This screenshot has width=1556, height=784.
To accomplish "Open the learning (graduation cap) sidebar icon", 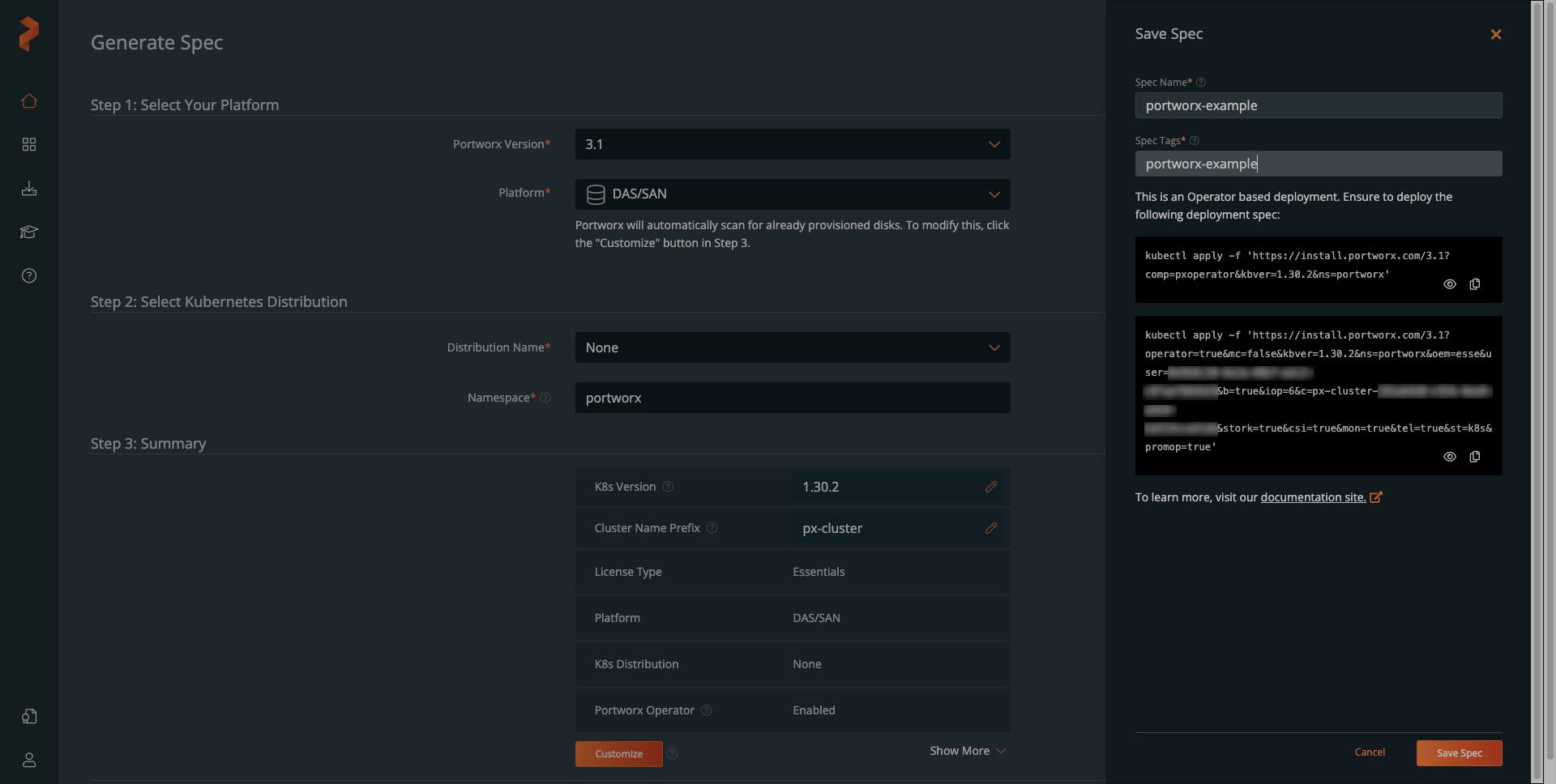I will pos(29,232).
